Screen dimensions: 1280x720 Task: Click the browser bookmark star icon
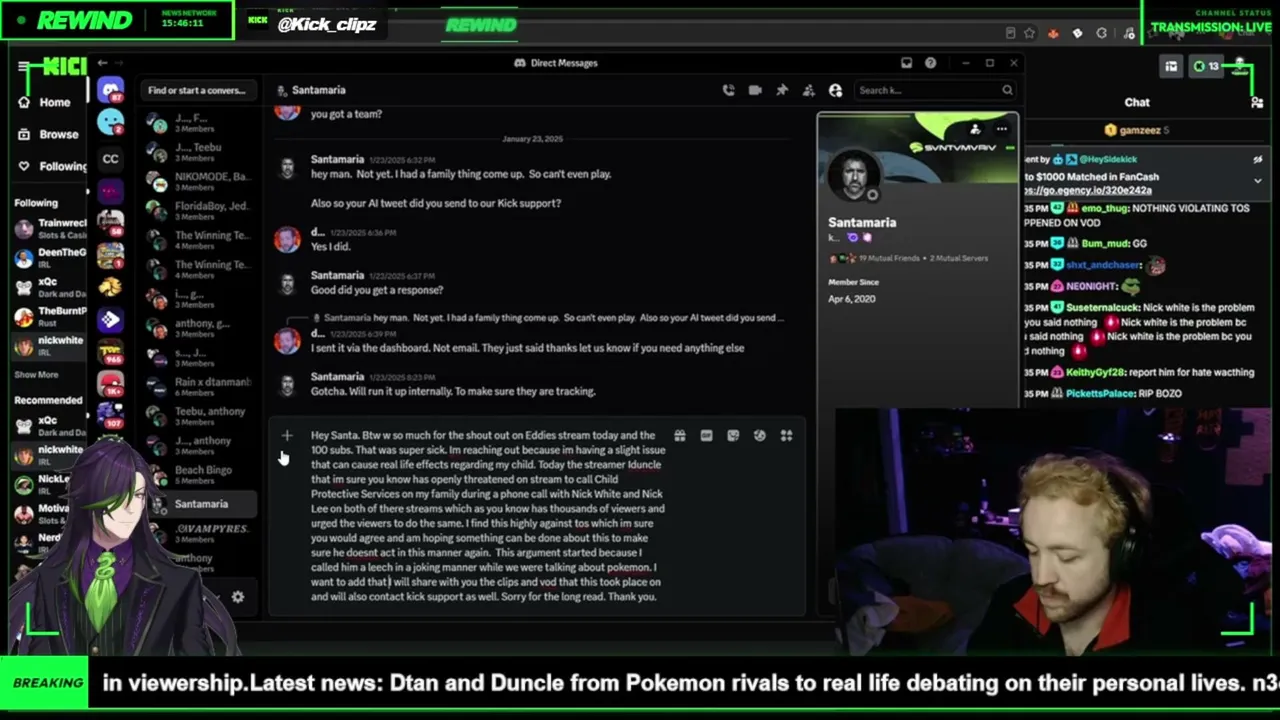(x=1028, y=33)
